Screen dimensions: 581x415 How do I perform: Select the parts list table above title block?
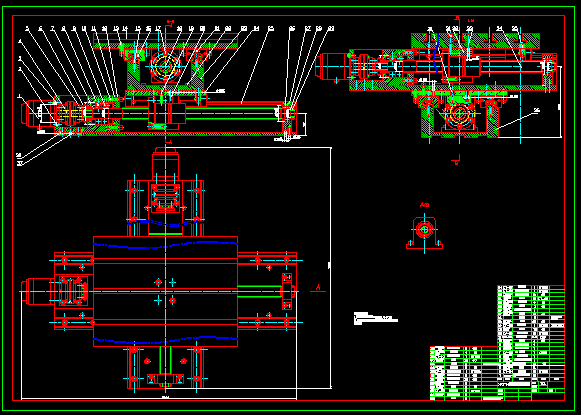[531, 334]
